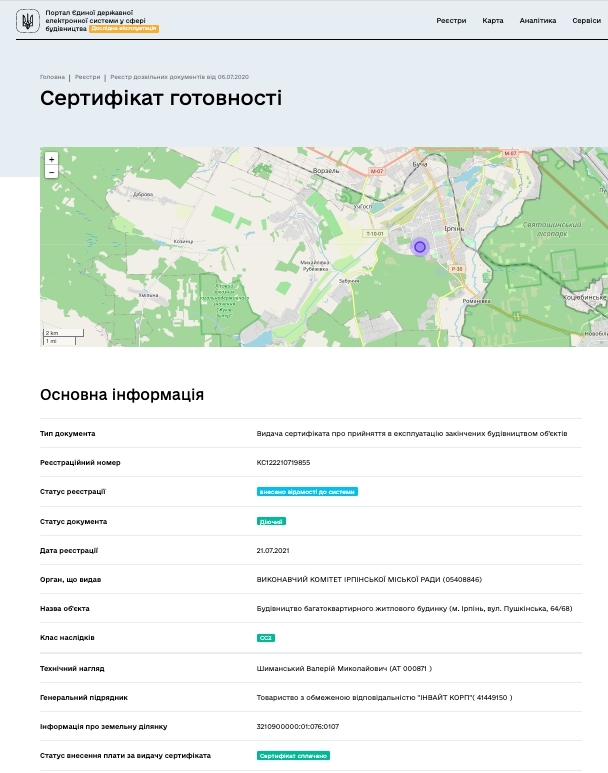Click the object name with Пушкінська, 64/68 address

click(x=414, y=608)
